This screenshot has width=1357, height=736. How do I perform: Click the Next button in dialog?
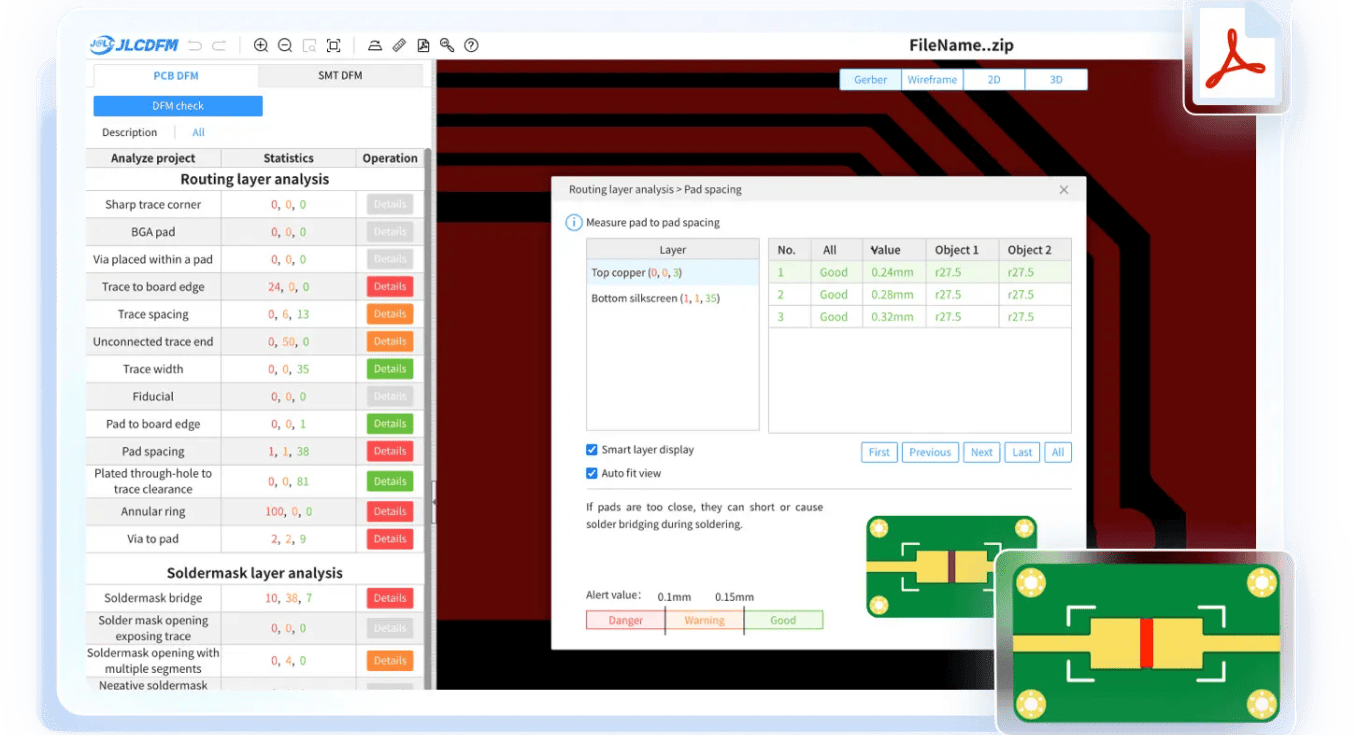pos(982,452)
